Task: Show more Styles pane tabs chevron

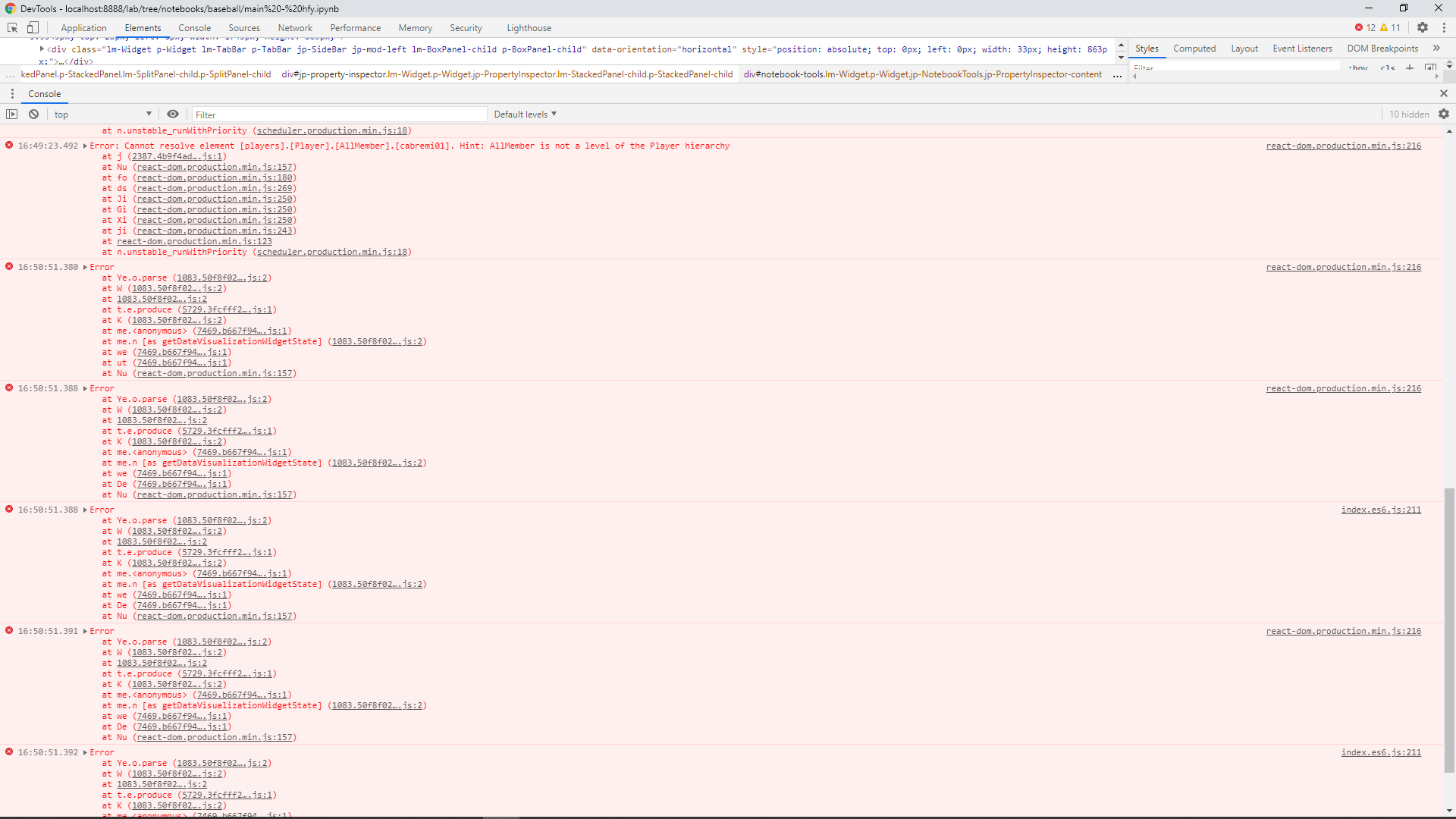Action: (x=1436, y=49)
